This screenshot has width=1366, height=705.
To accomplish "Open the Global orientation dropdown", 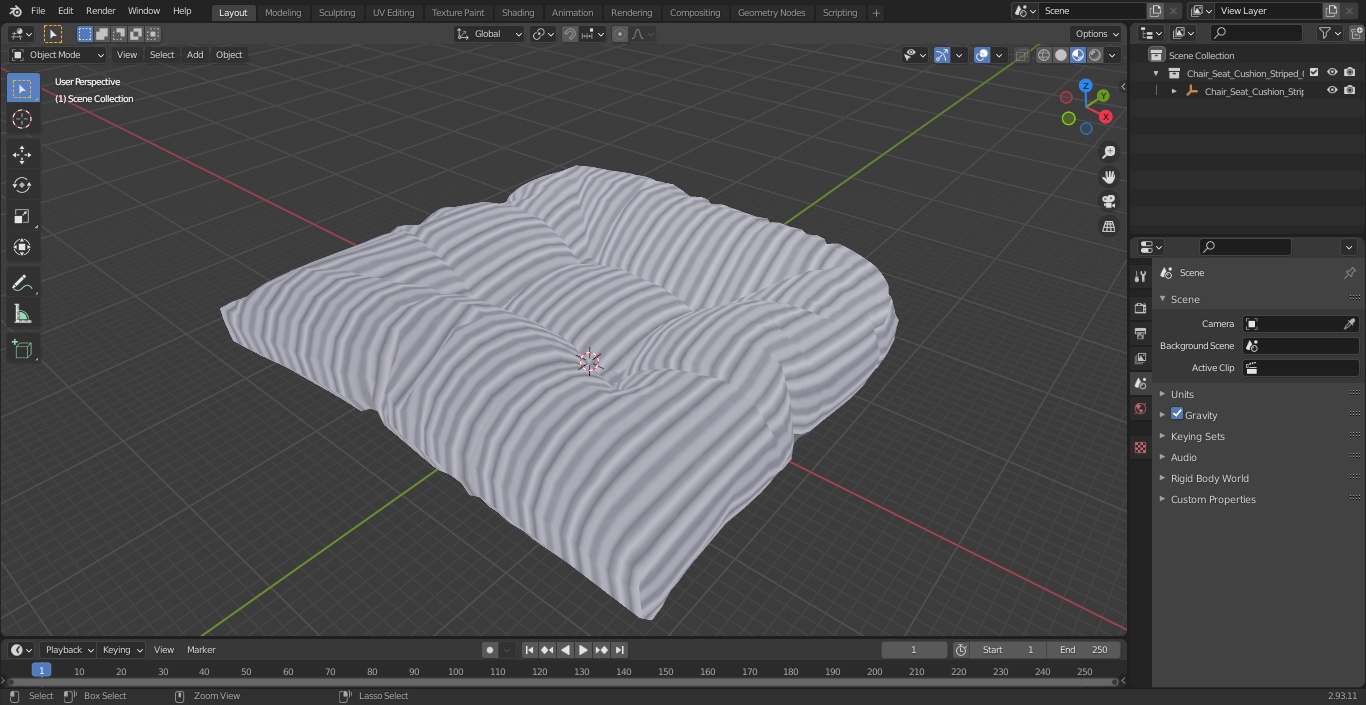I will tap(490, 34).
